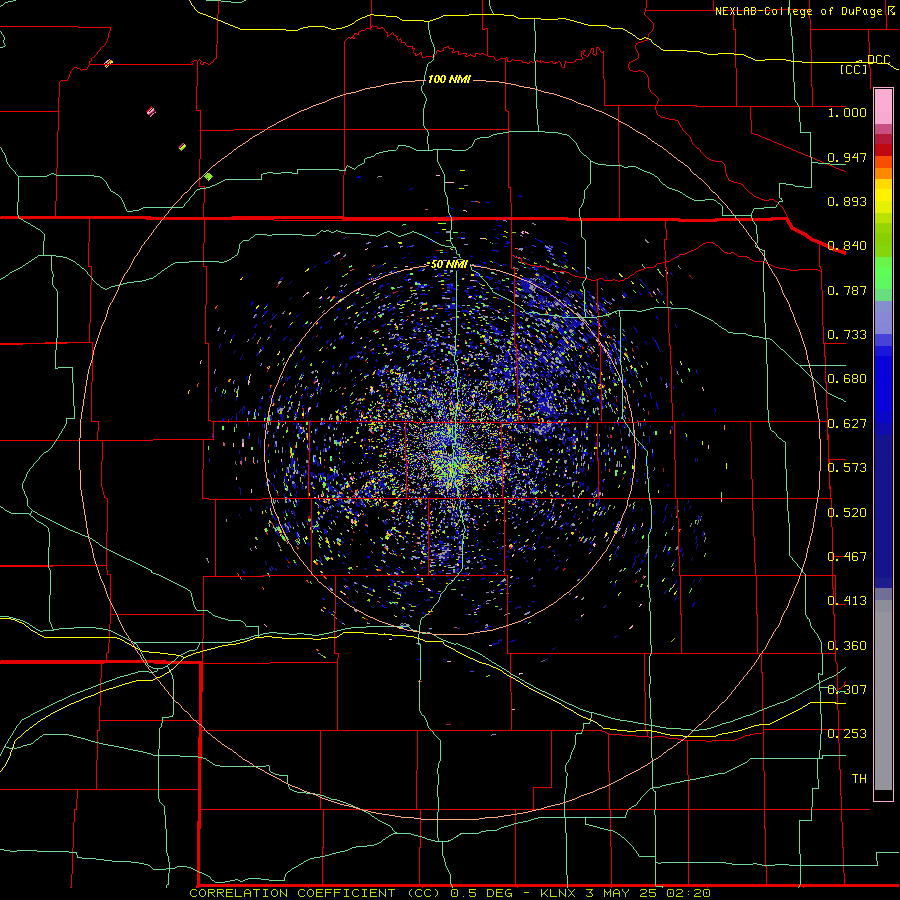Click the TH threshold label on legend
This screenshot has height=900, width=900.
pyautogui.click(x=859, y=779)
